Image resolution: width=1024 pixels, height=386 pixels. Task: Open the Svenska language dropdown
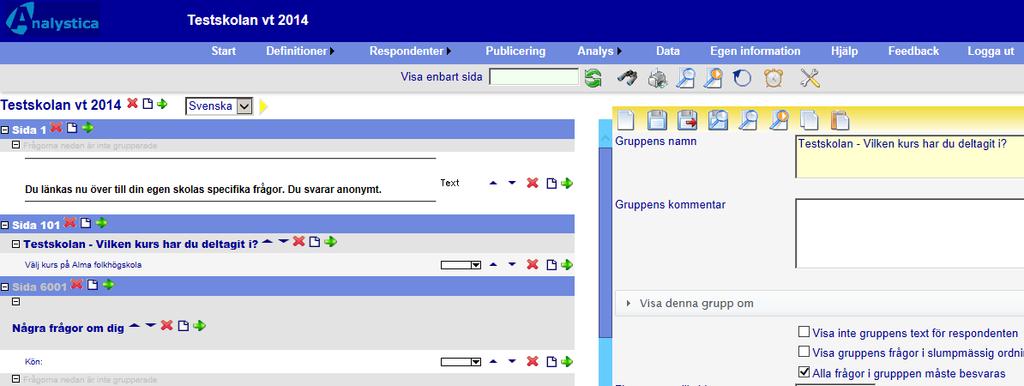click(x=219, y=106)
